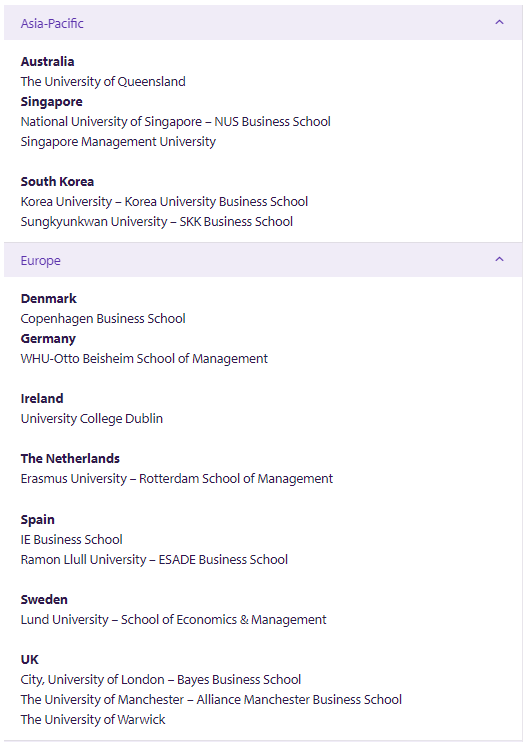Click the Europe accordion header
527x742 pixels.
[x=263, y=260]
